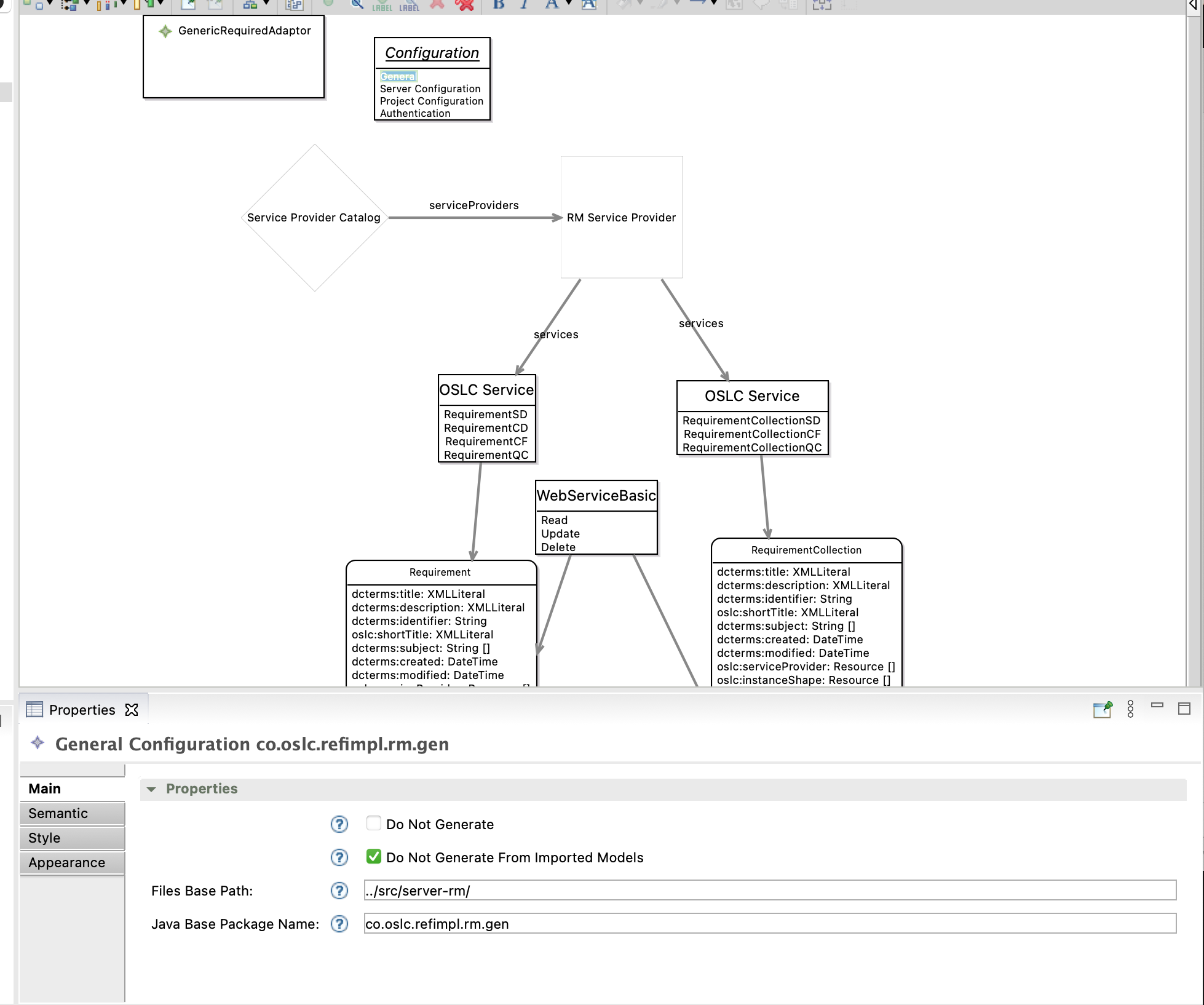Toggle italic text formatting in the toolbar
The image size is (1204, 1005).
[x=524, y=5]
